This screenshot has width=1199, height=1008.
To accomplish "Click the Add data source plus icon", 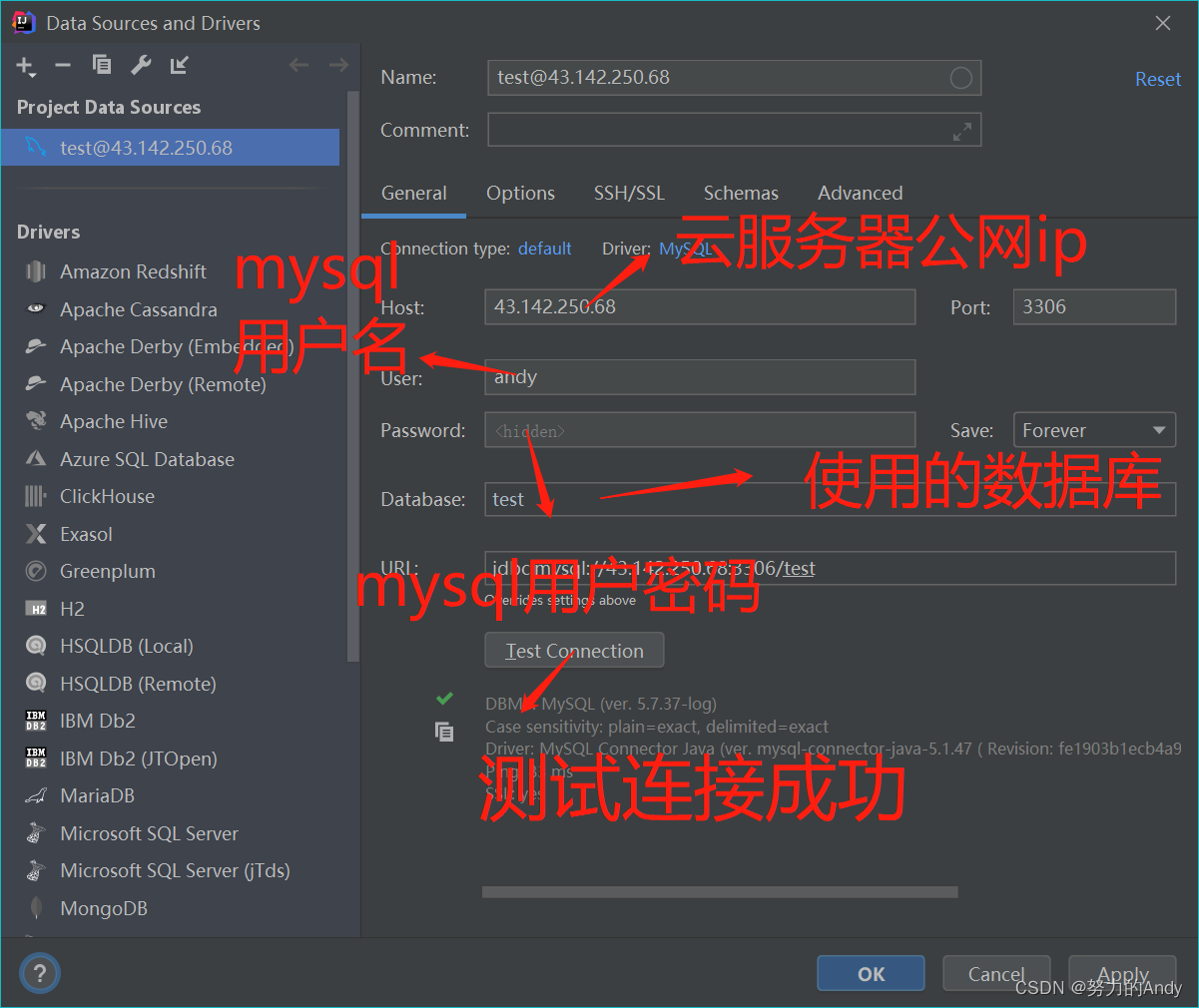I will point(25,66).
